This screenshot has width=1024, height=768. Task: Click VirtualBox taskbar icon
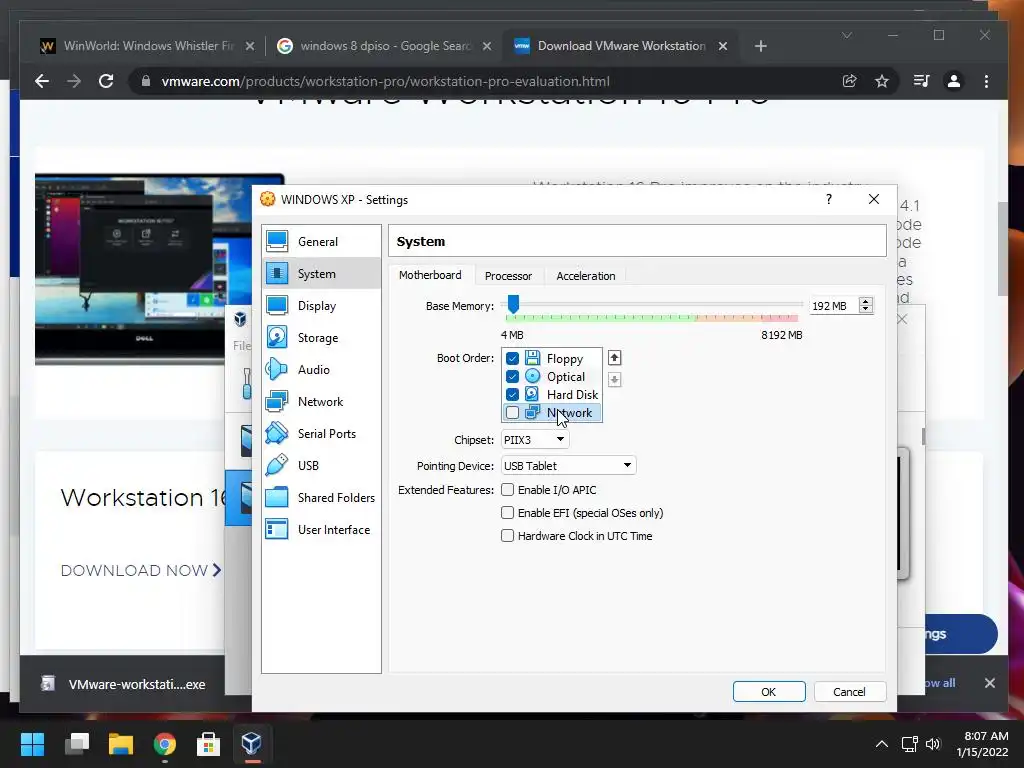[x=251, y=743]
